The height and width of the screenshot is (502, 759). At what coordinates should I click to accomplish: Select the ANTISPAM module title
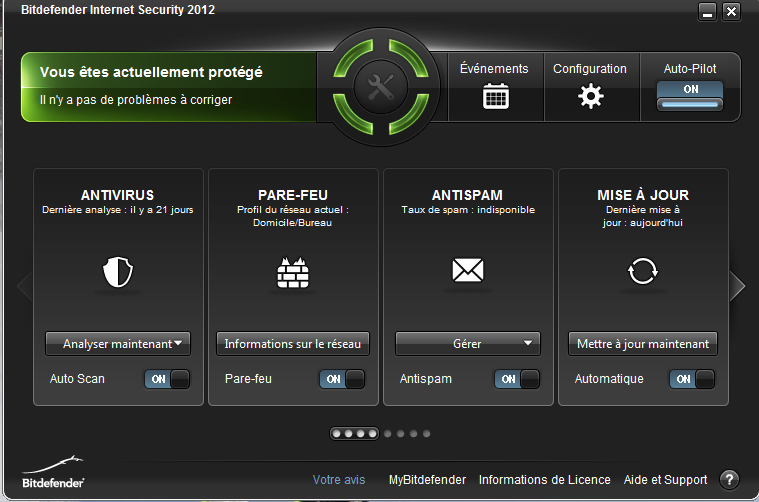click(x=467, y=195)
